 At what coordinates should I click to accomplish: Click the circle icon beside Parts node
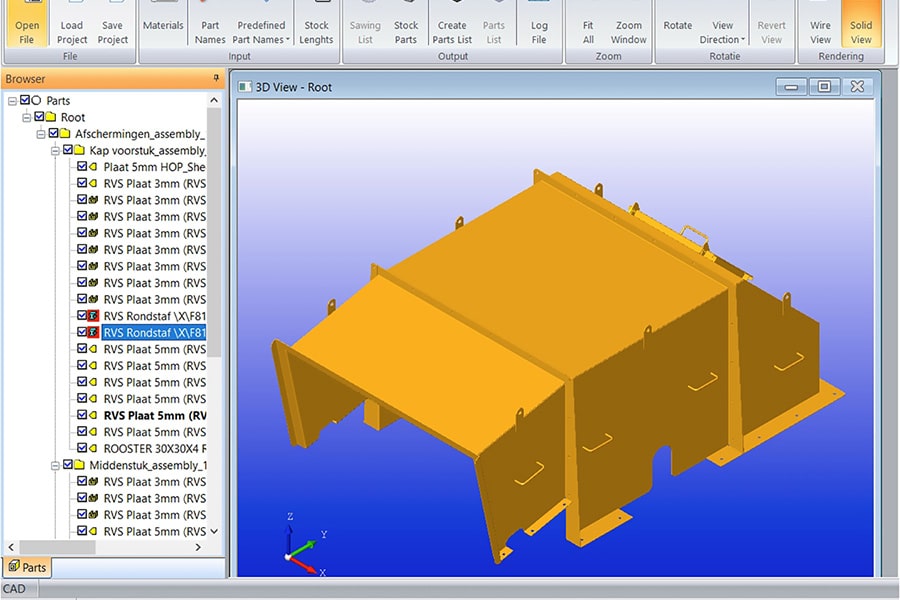tap(36, 100)
